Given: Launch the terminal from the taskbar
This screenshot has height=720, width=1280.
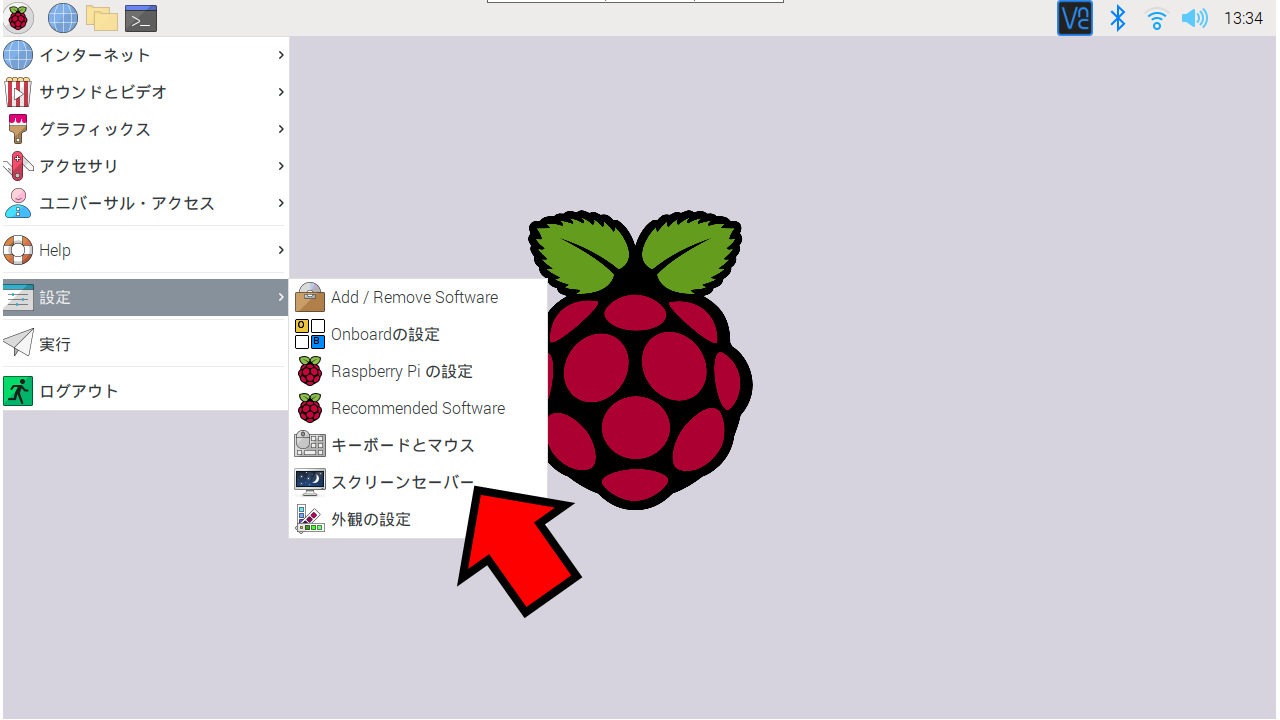Looking at the screenshot, I should tap(141, 18).
